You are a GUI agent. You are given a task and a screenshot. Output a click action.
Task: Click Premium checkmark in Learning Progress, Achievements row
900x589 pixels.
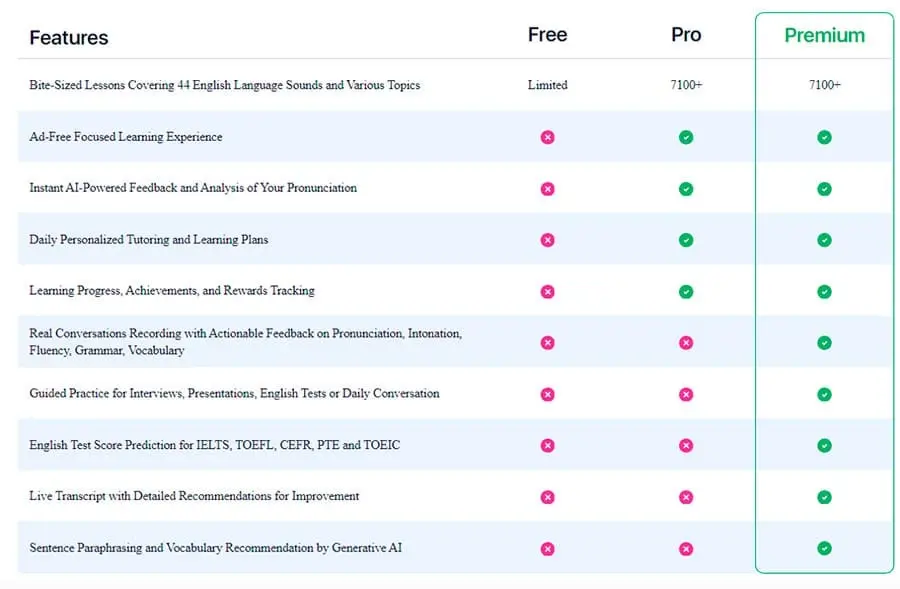point(824,292)
